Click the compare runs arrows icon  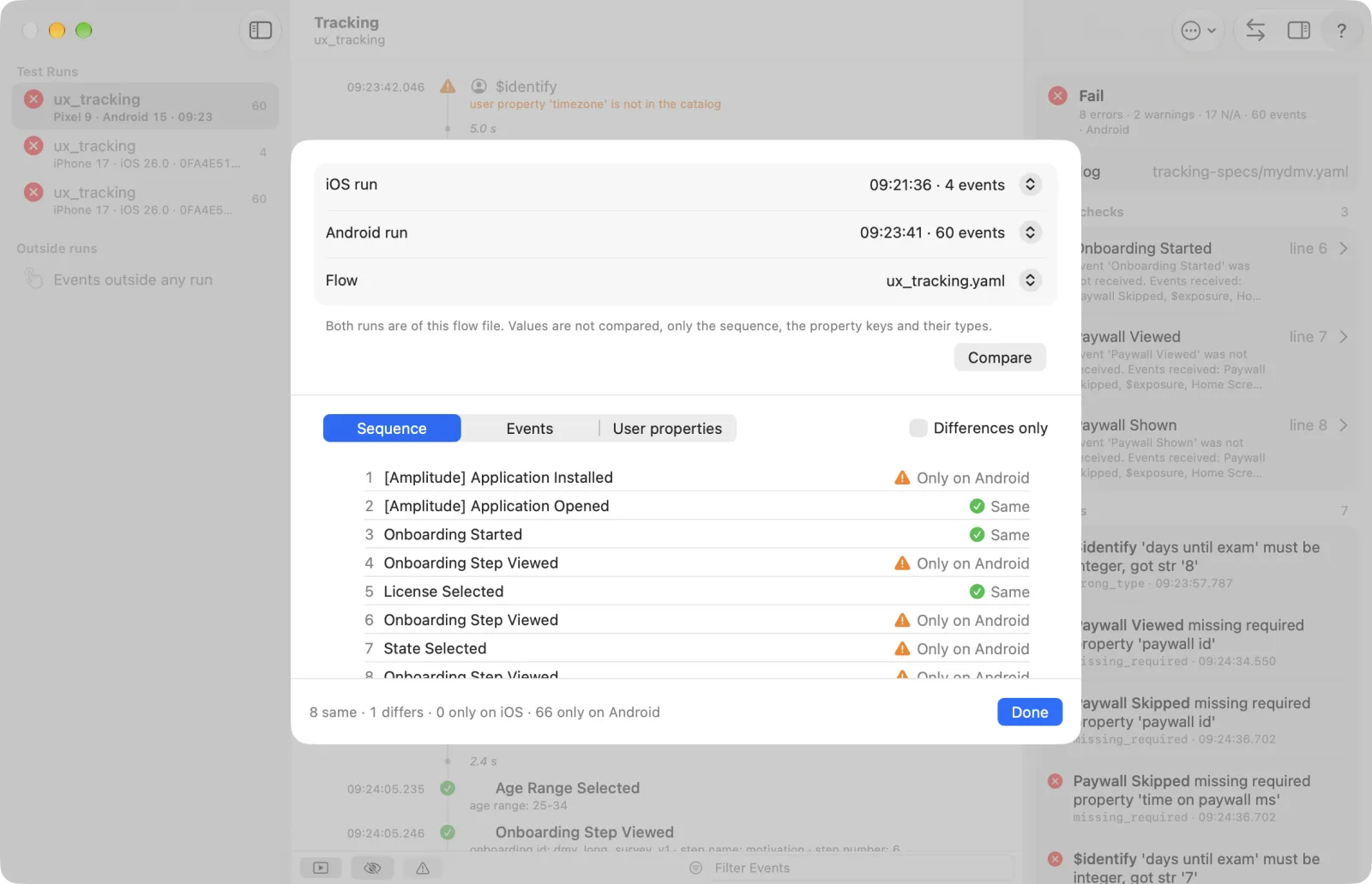[1255, 31]
